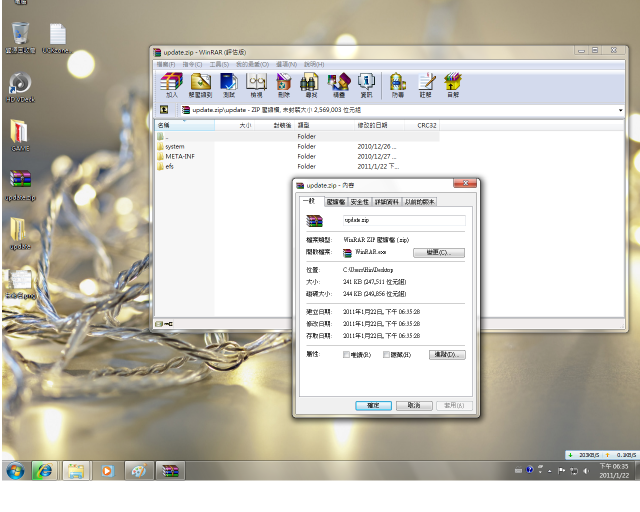This screenshot has height=512, width=640.
Task: Open the 我的最愛(O) Favorites menu
Action: click(x=252, y=65)
